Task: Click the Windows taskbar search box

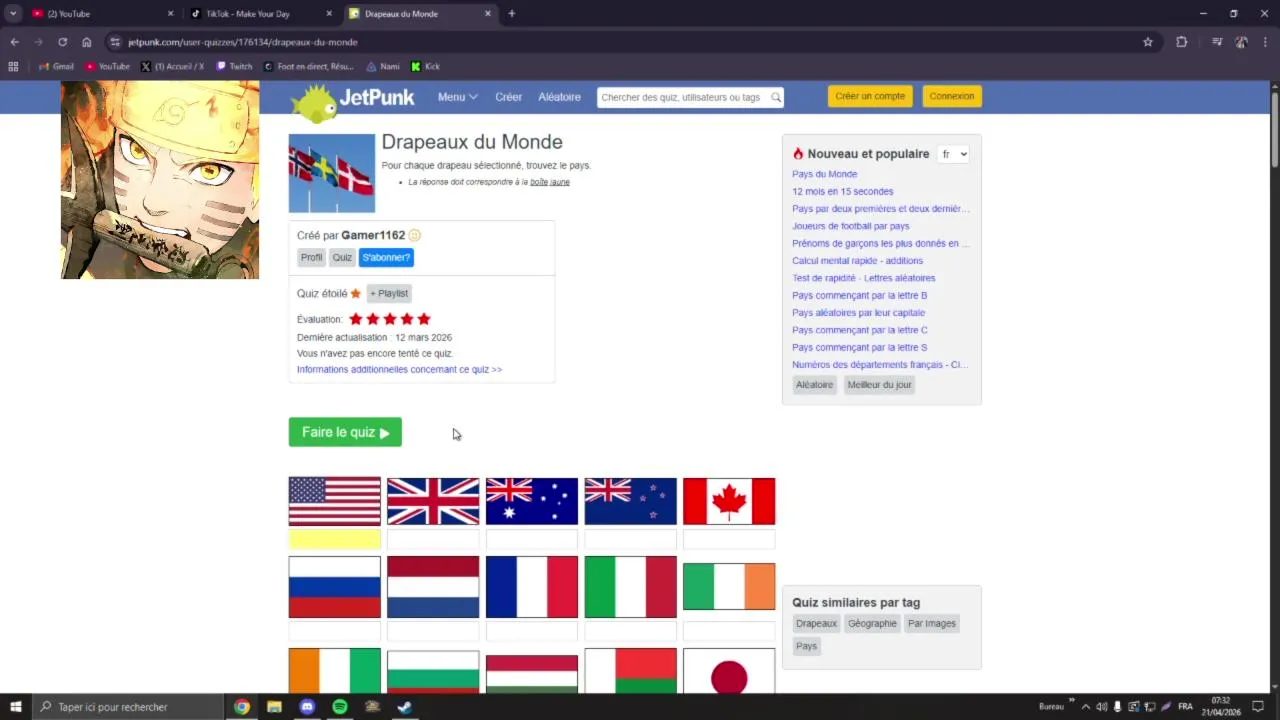Action: pos(126,707)
